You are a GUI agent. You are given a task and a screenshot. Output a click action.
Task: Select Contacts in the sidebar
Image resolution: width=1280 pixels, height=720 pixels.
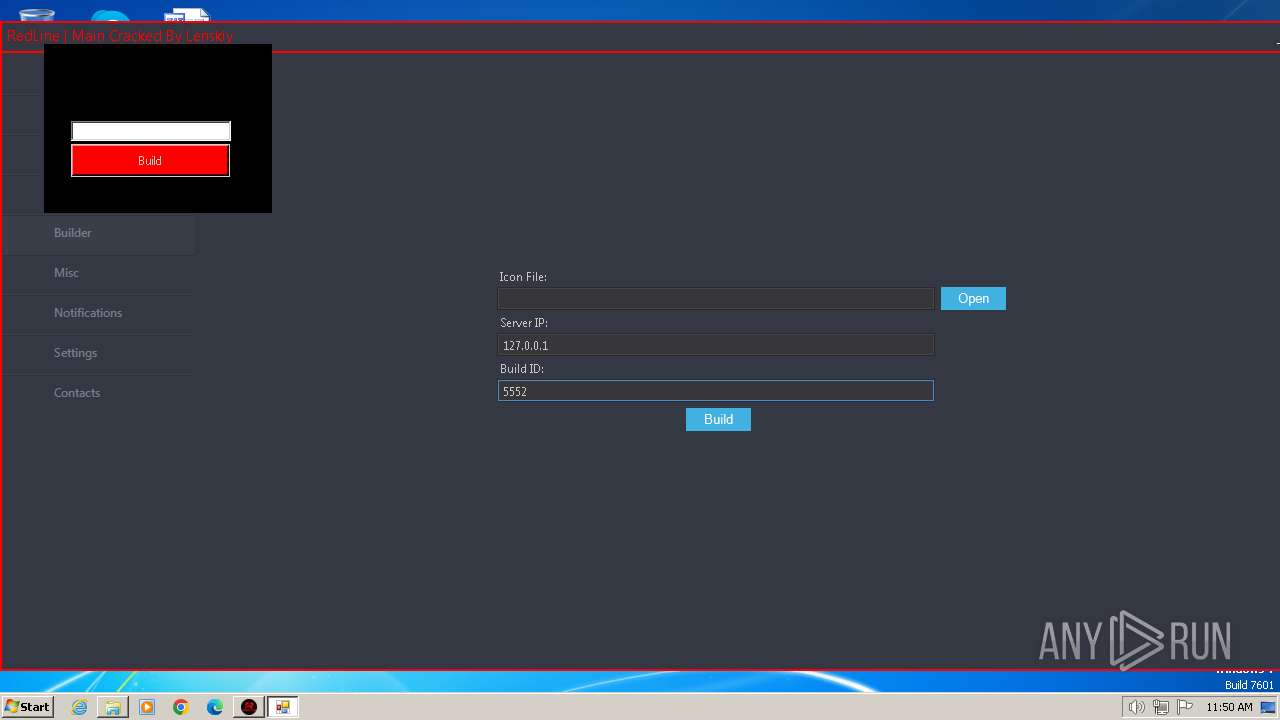coord(98,393)
